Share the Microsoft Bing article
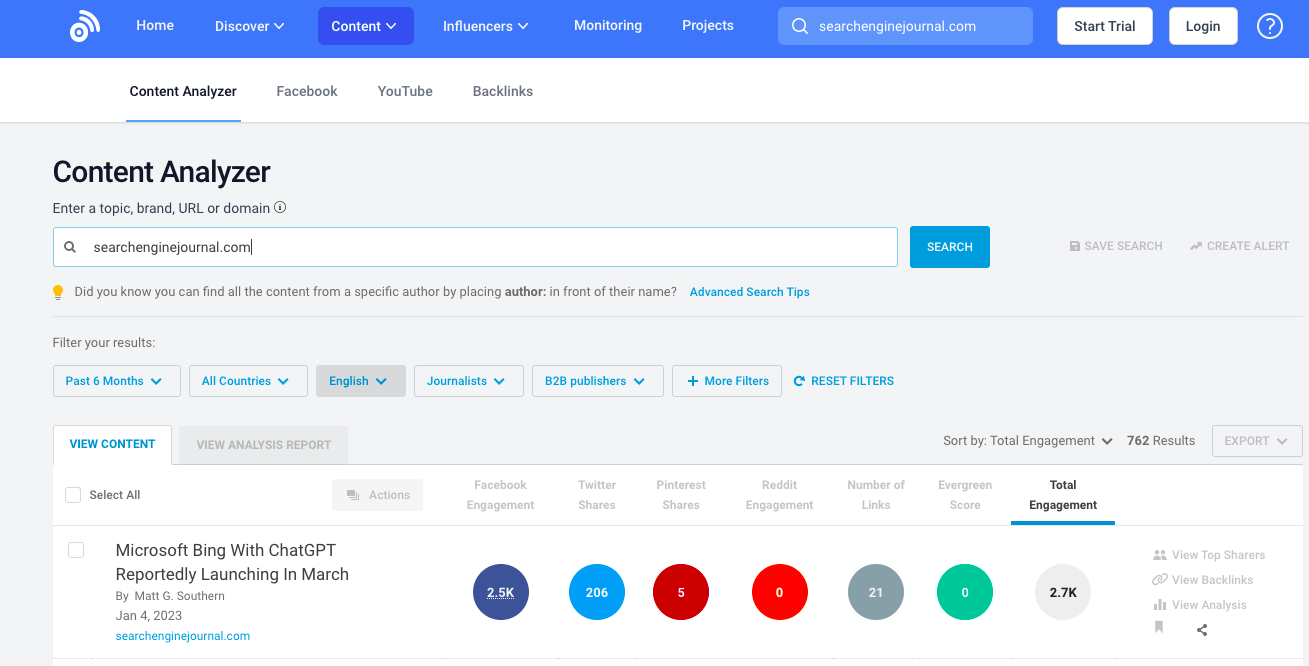This screenshot has height=666, width=1309. [x=1201, y=629]
